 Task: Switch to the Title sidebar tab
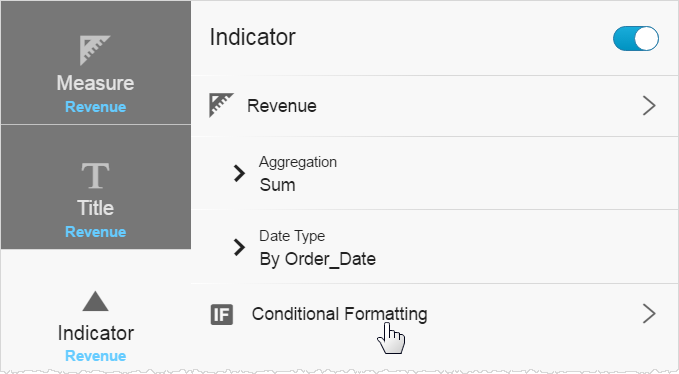point(96,187)
